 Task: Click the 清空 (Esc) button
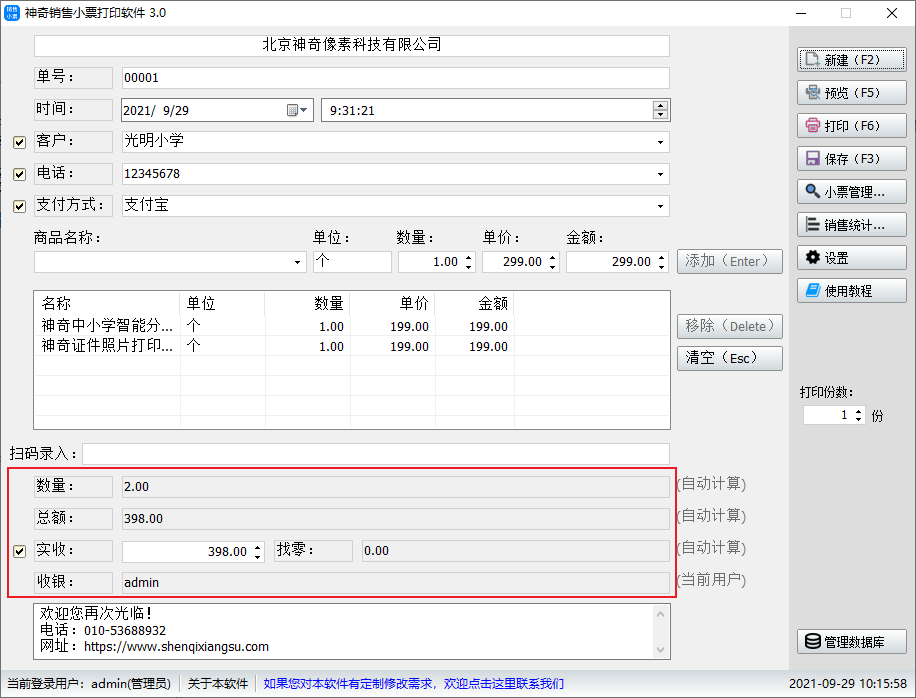pos(730,358)
